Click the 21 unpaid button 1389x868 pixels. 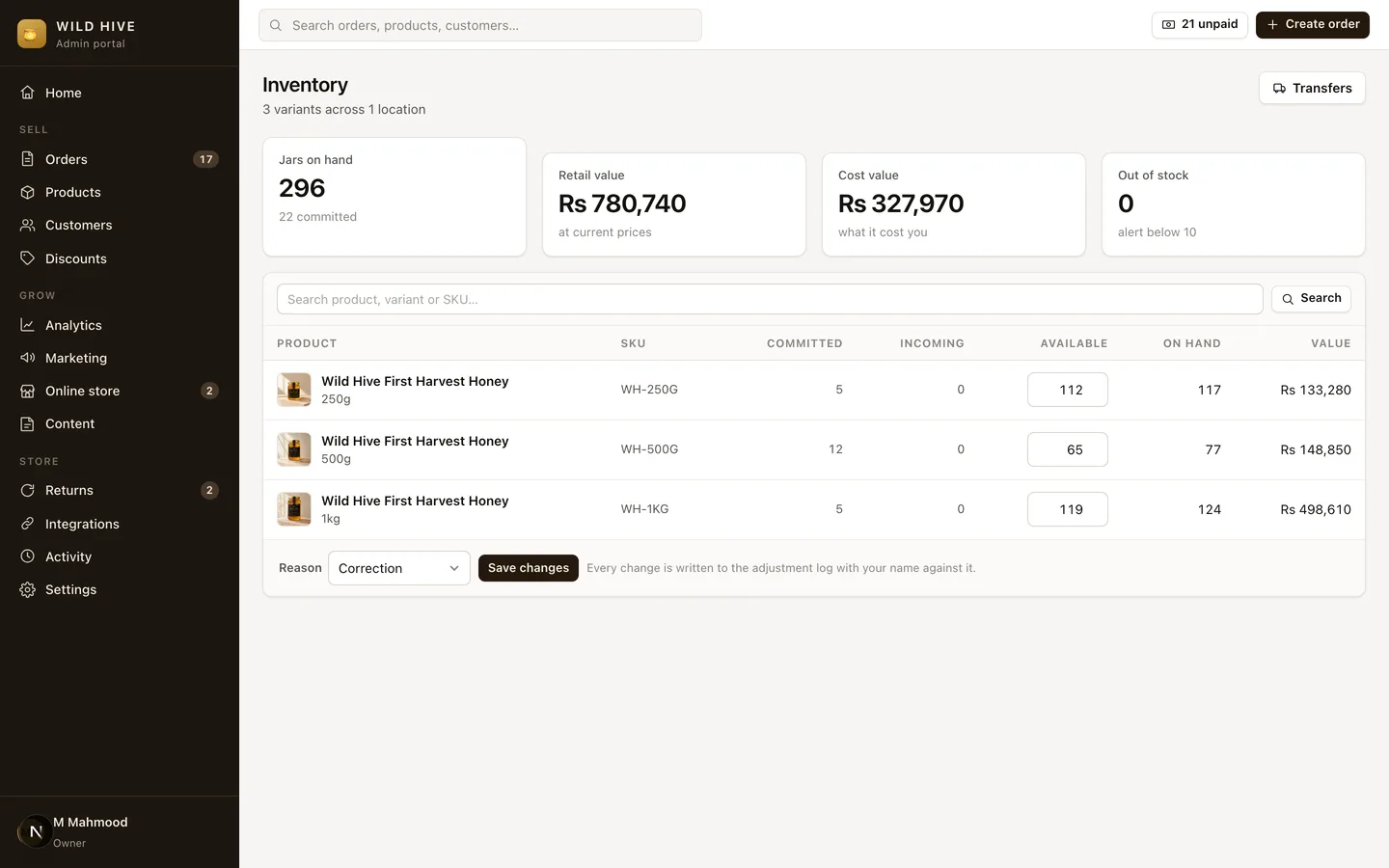click(1200, 25)
